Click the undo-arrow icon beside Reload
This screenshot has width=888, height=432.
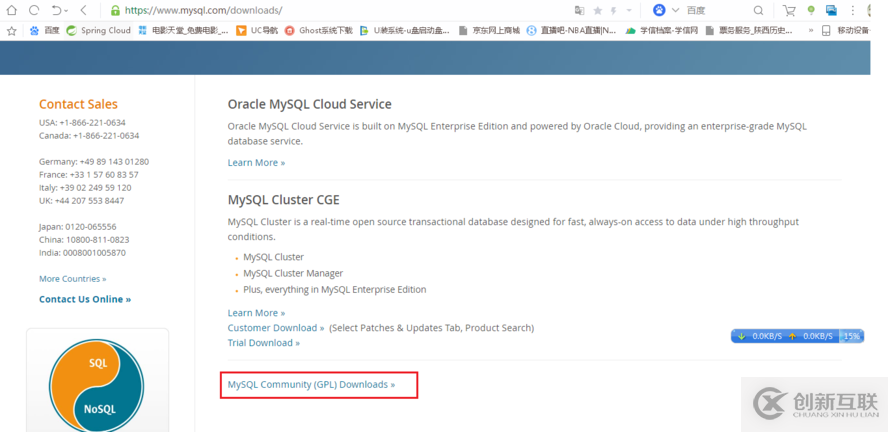56,10
